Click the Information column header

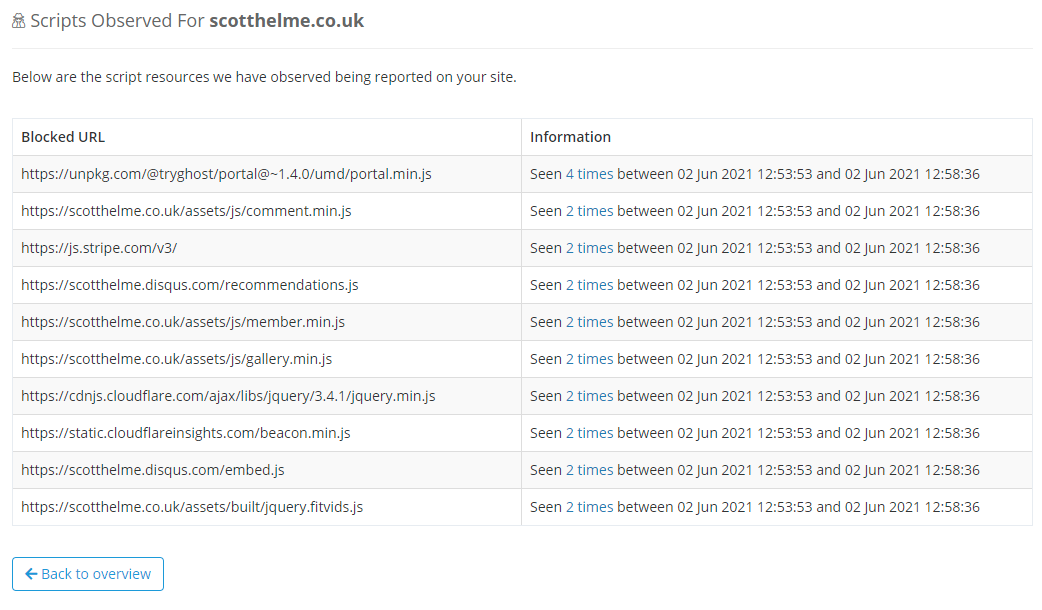[570, 137]
